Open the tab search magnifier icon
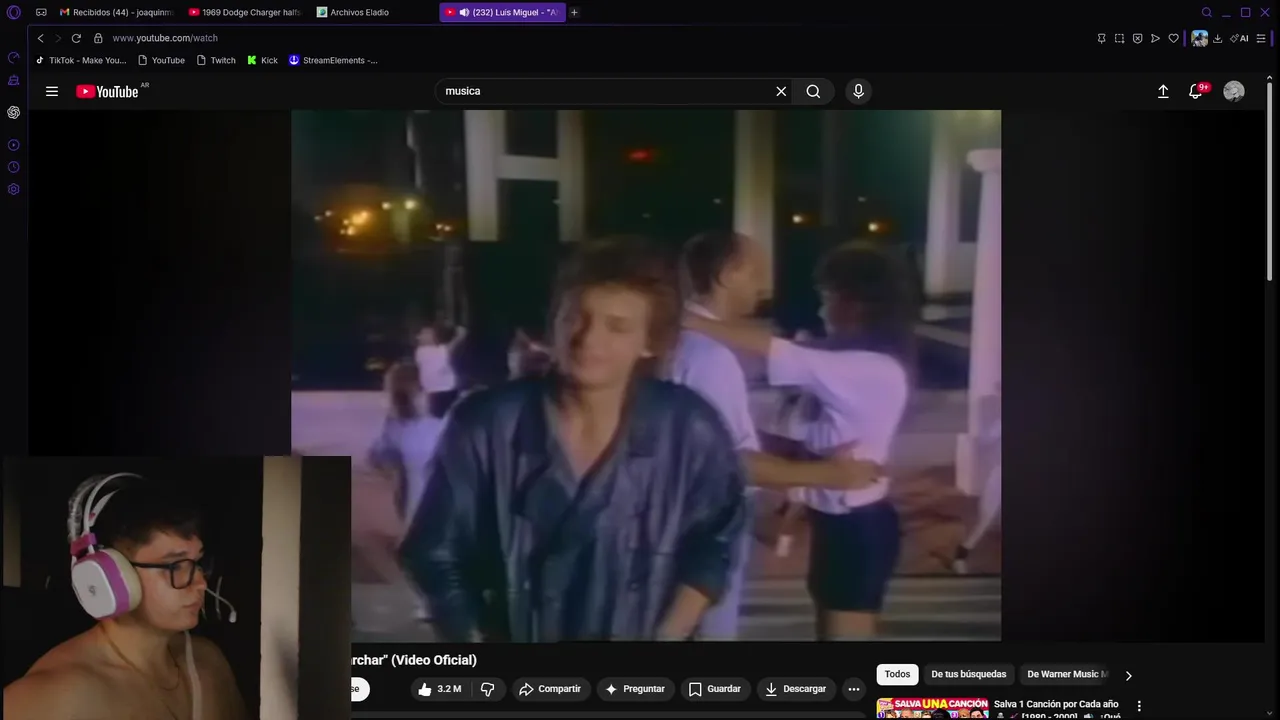Screen dimensions: 1280x720 1207,12
